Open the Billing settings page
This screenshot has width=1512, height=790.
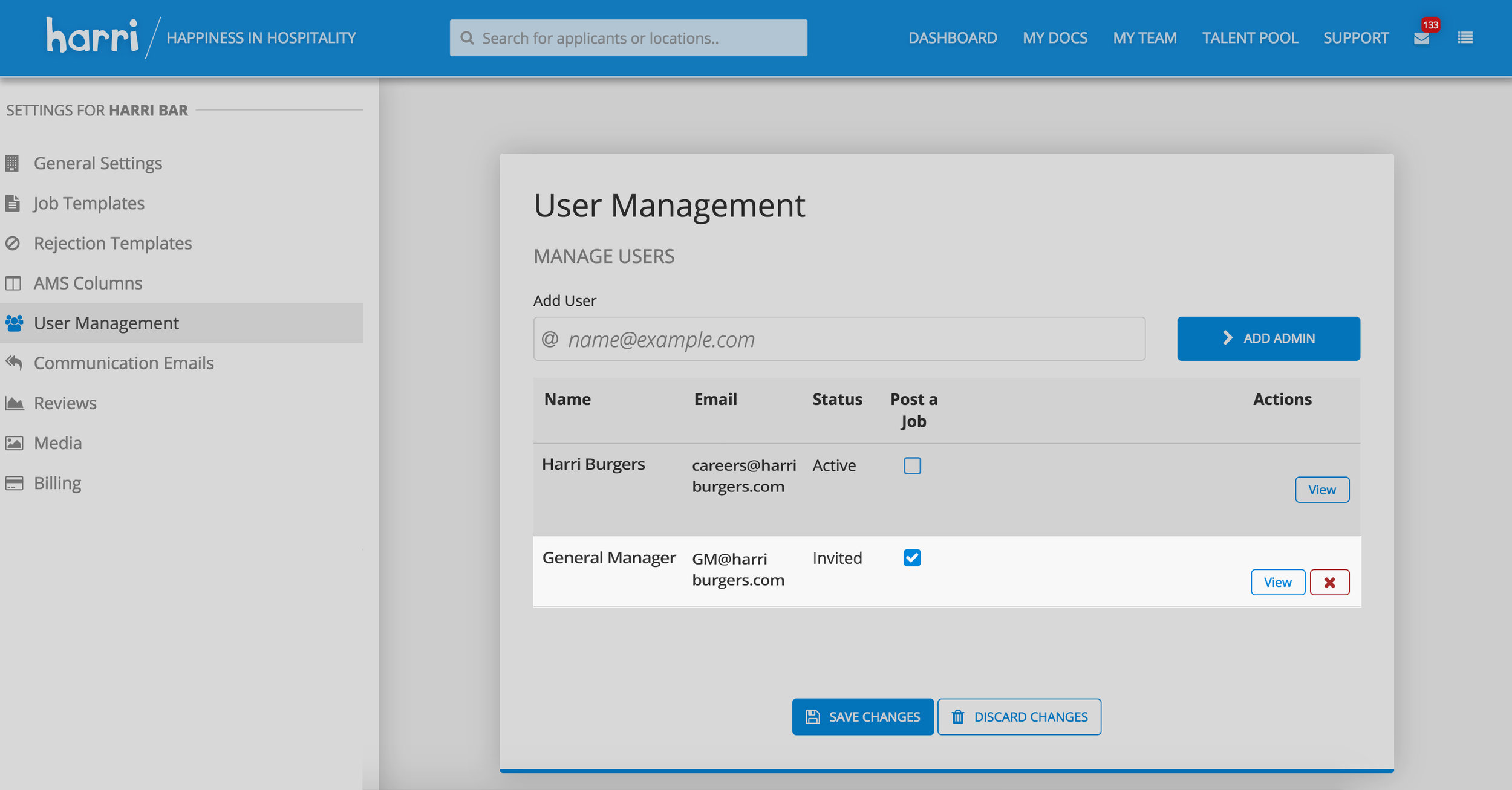tap(57, 483)
